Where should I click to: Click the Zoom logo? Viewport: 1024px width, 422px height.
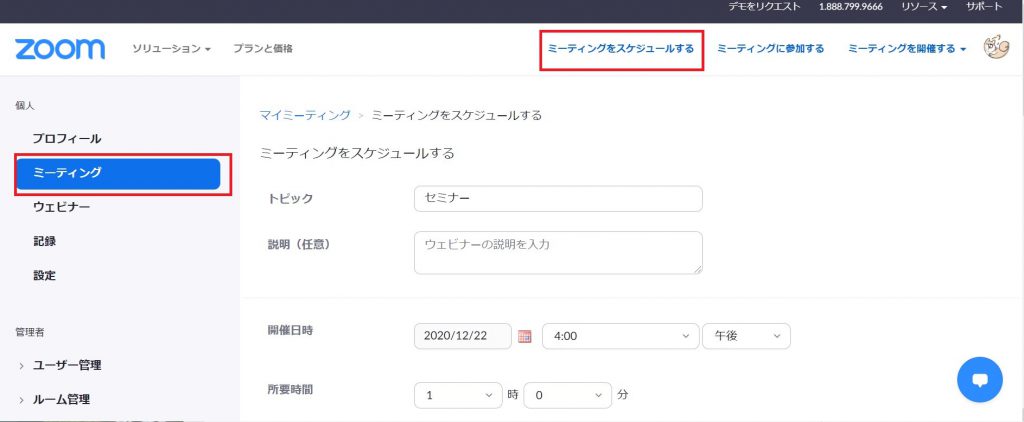point(60,49)
